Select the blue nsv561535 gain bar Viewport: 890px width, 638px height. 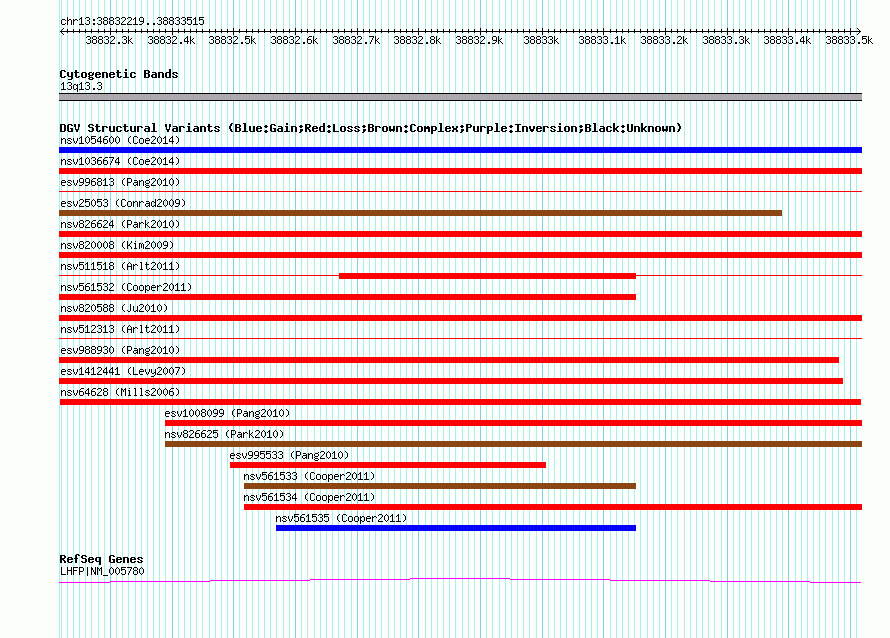(456, 528)
